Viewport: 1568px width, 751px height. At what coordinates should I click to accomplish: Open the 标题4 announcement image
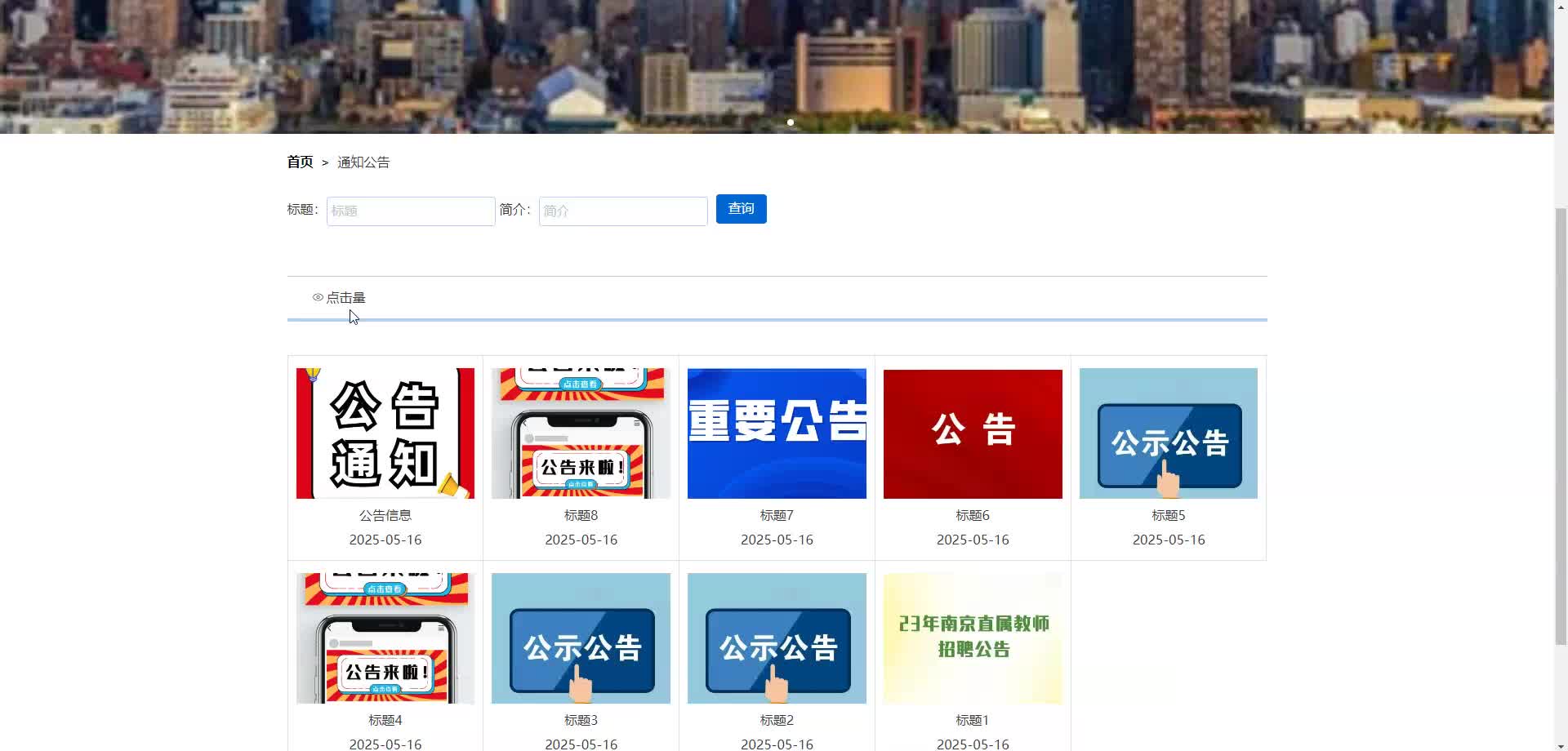385,638
